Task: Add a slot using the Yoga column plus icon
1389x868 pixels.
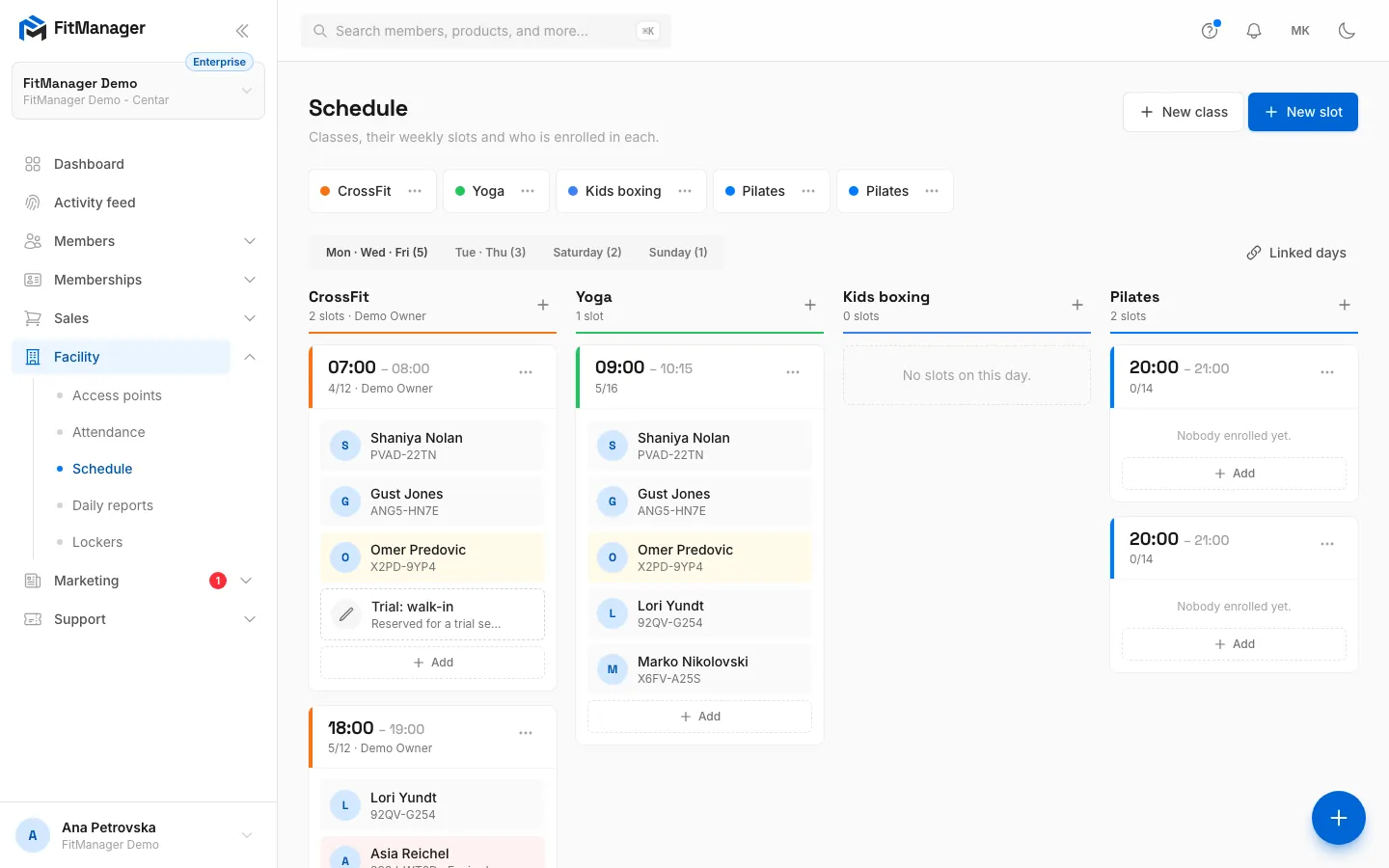Action: (810, 305)
